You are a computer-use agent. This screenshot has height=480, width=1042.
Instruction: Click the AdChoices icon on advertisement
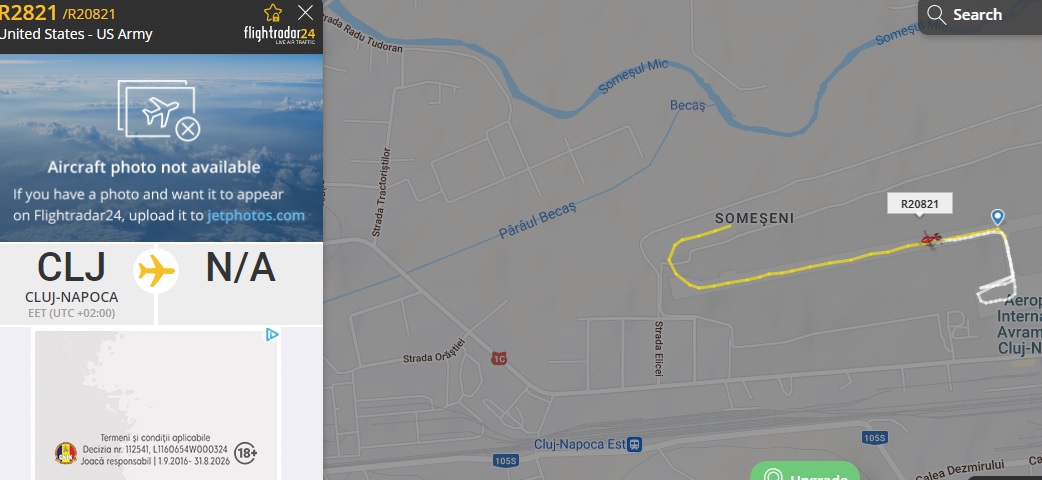(x=272, y=334)
